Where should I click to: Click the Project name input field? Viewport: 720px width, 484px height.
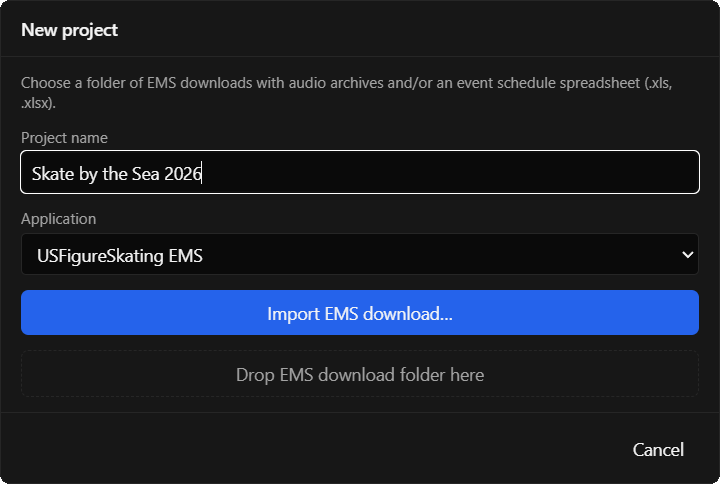click(x=360, y=172)
